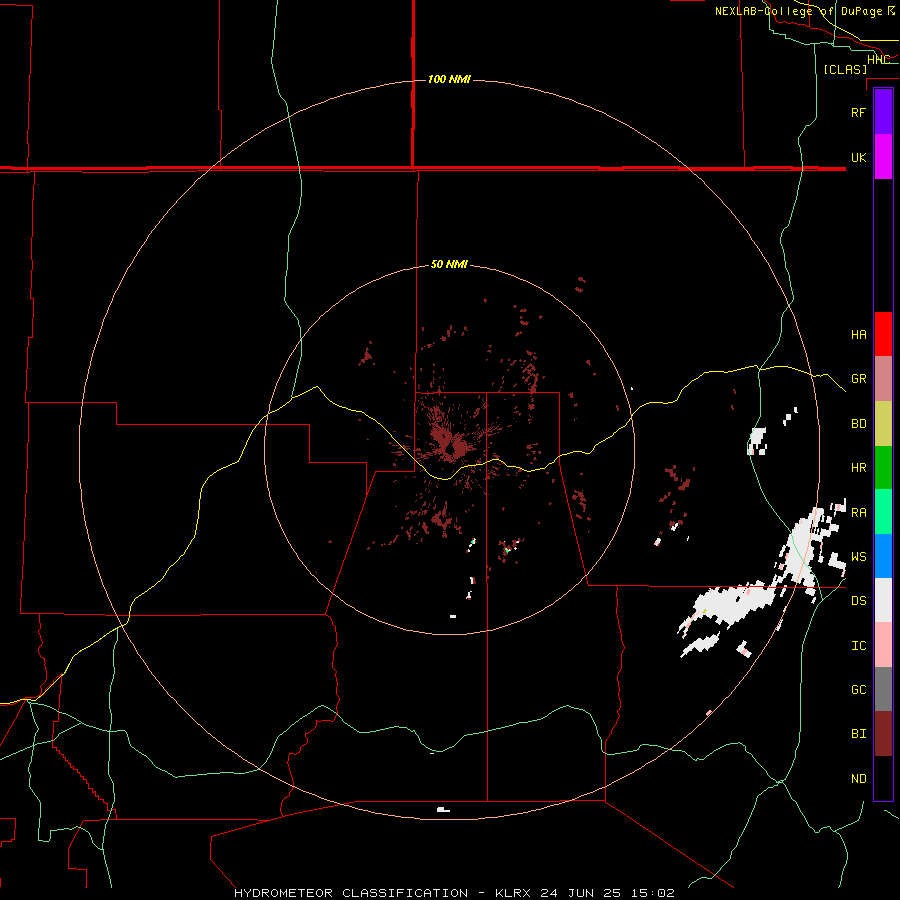Click the 15:02 timestamp

653,893
